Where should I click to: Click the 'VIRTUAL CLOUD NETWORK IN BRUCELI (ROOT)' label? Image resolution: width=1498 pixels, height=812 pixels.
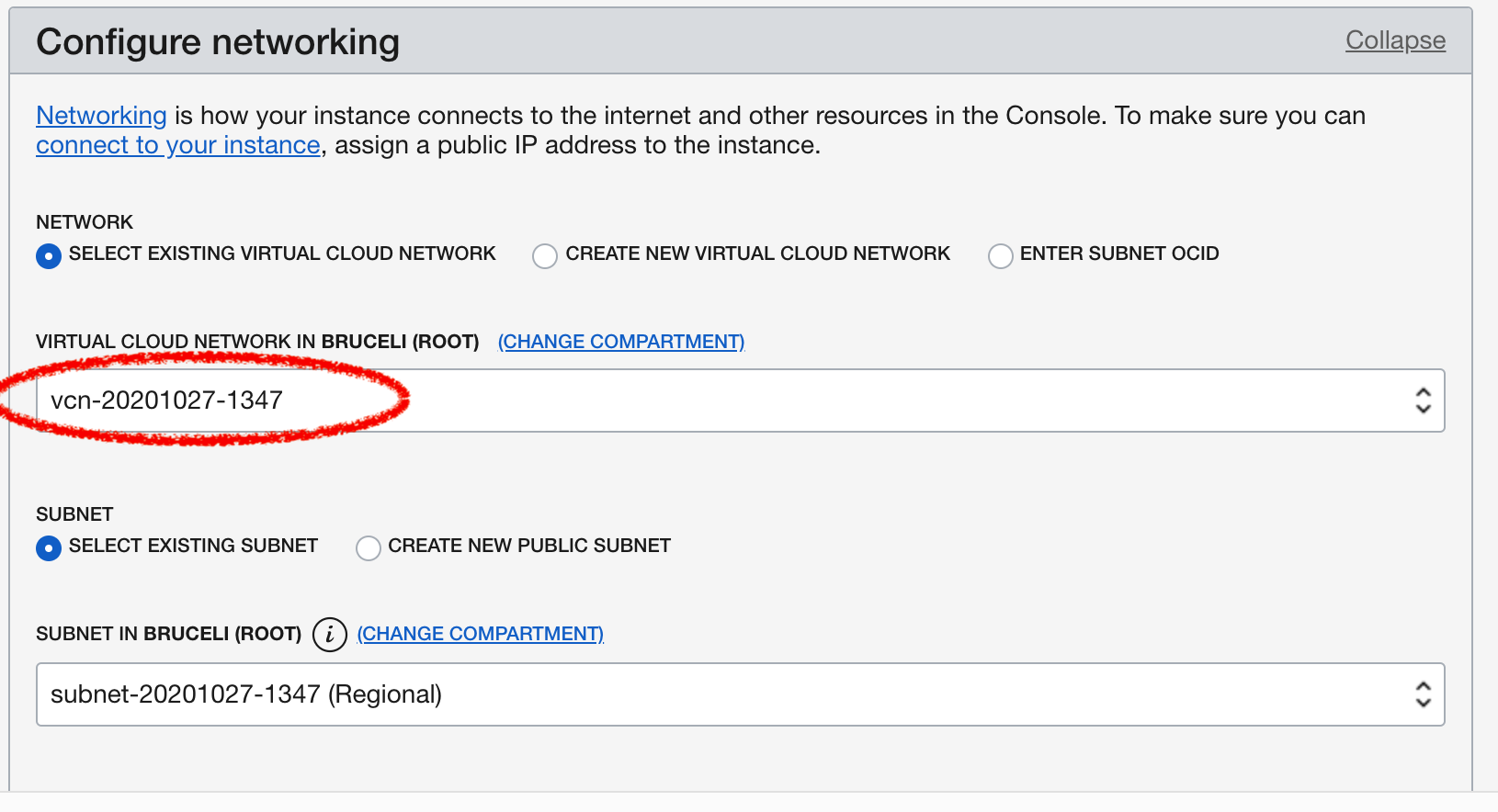click(257, 342)
